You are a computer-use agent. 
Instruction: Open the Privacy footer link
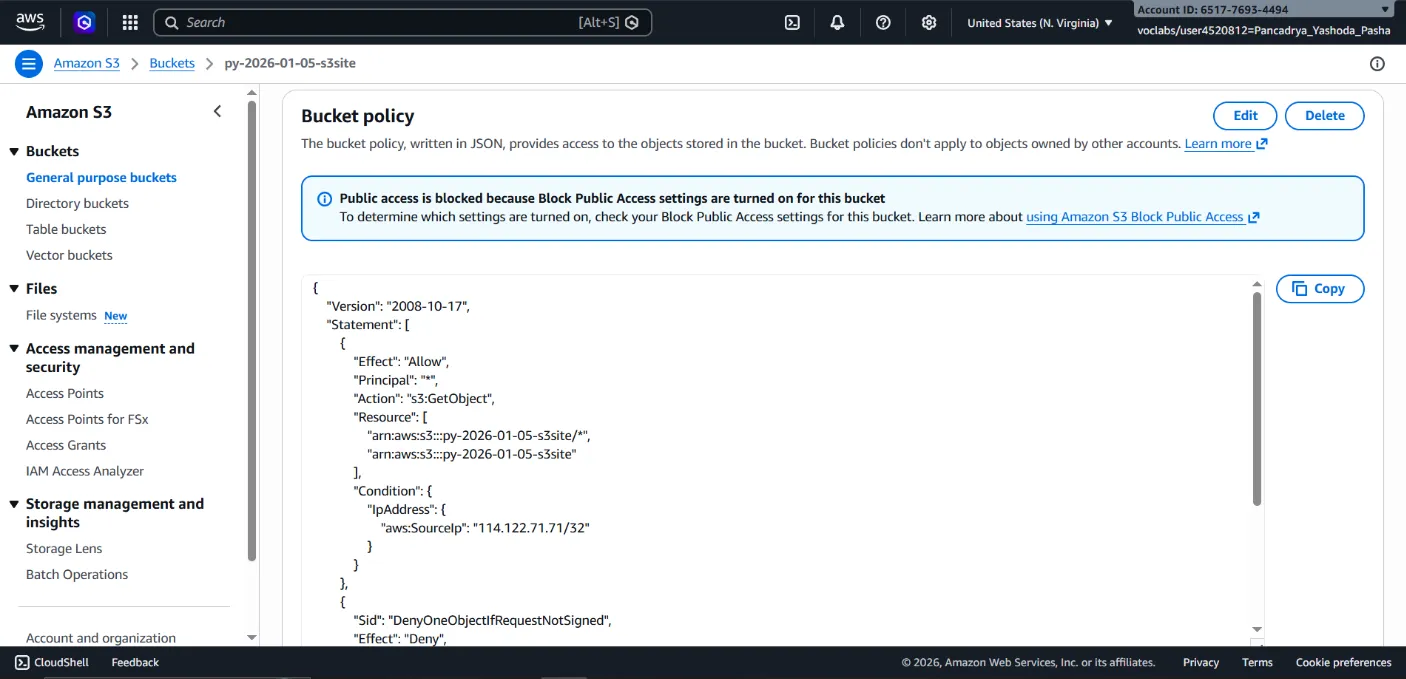(x=1201, y=662)
